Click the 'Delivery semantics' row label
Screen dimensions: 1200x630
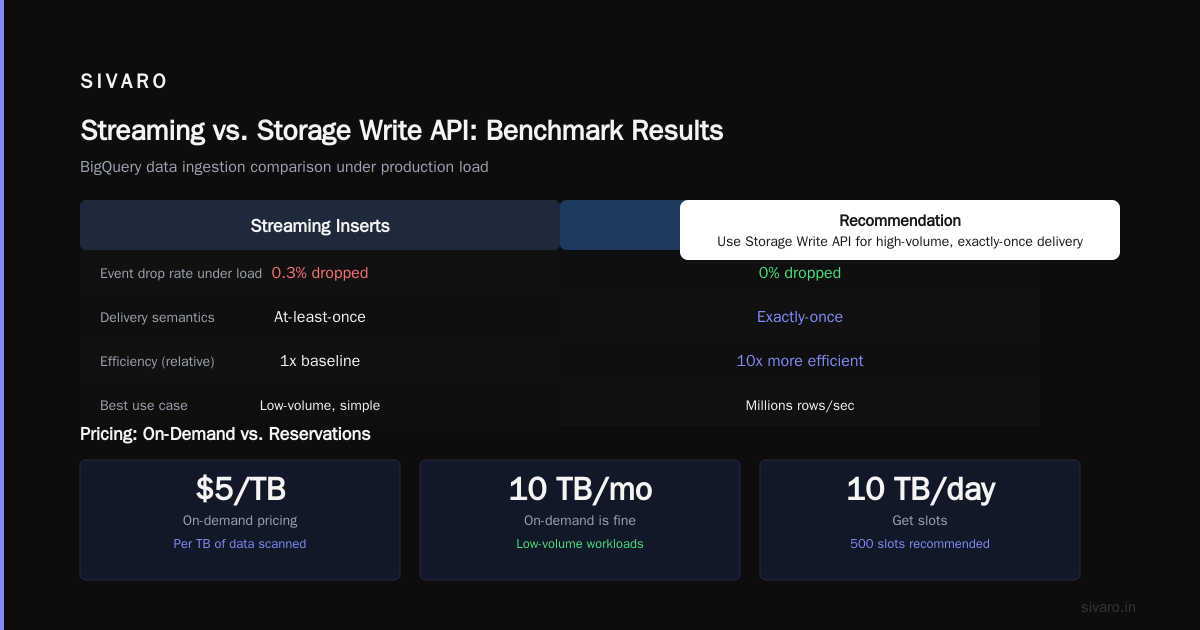[x=157, y=317]
